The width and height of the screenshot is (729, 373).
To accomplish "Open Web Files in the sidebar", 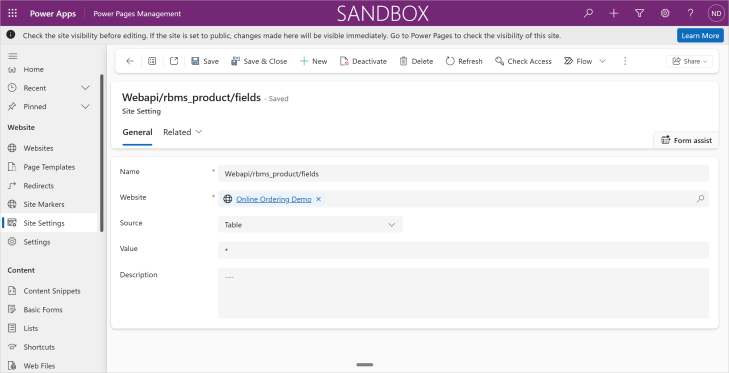I will pyautogui.click(x=39, y=366).
